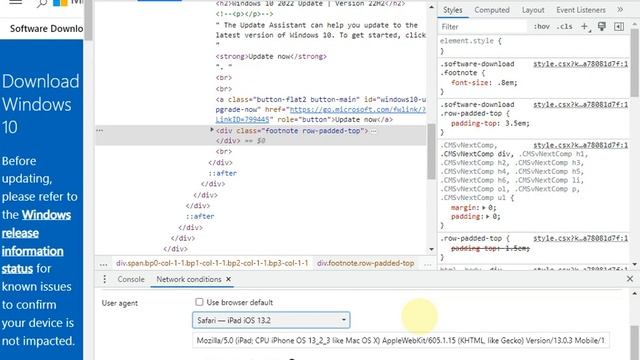This screenshot has height=360, width=640.
Task: Expand the margin shorthand triangle
Action: coord(484,207)
